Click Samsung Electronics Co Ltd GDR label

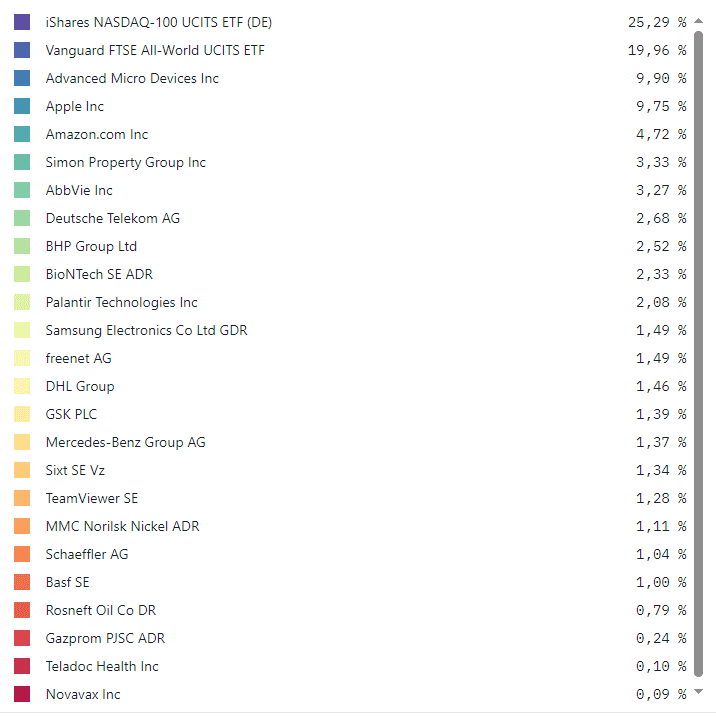[147, 330]
